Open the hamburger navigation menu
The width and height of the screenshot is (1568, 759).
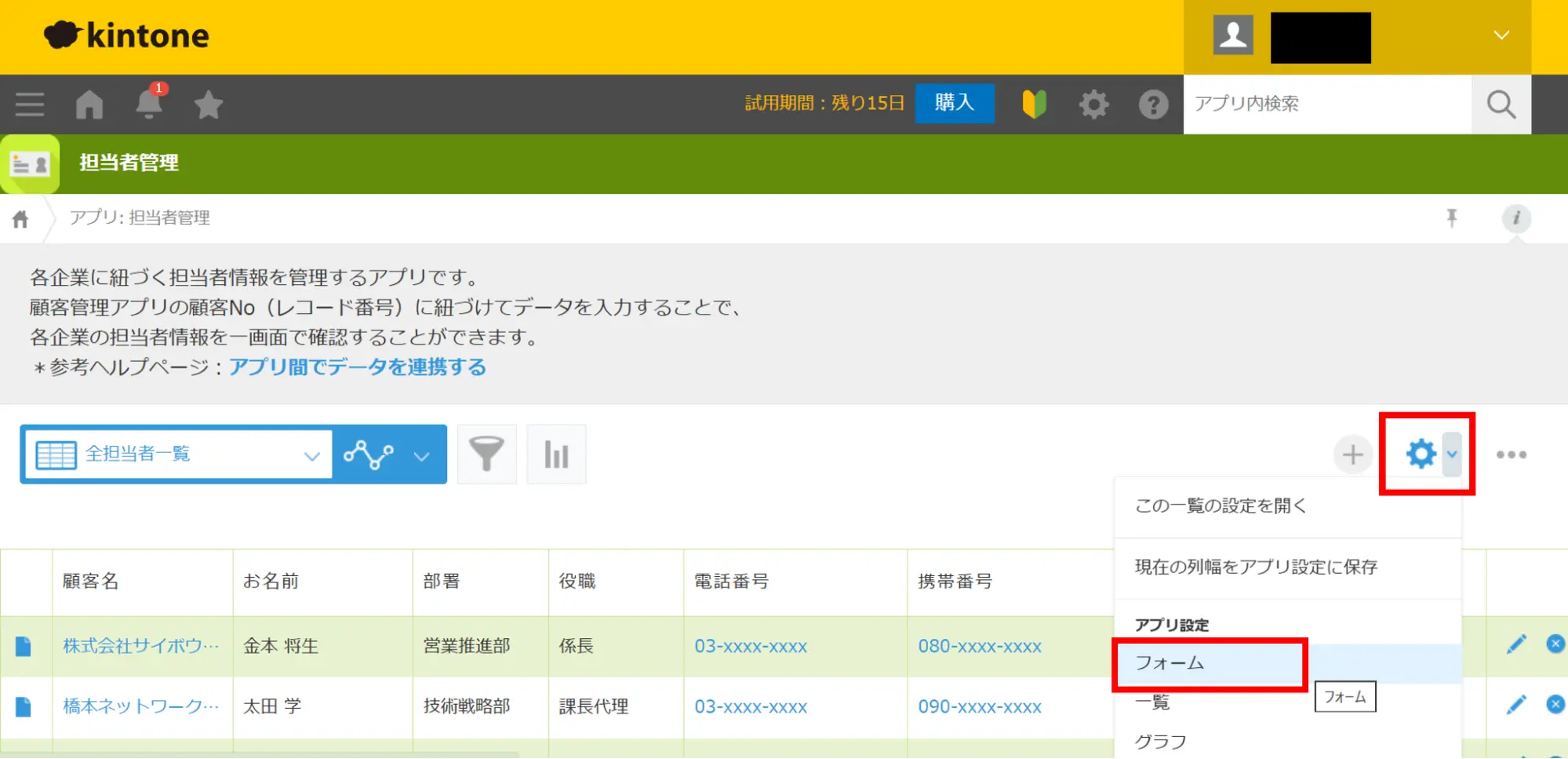click(x=30, y=104)
